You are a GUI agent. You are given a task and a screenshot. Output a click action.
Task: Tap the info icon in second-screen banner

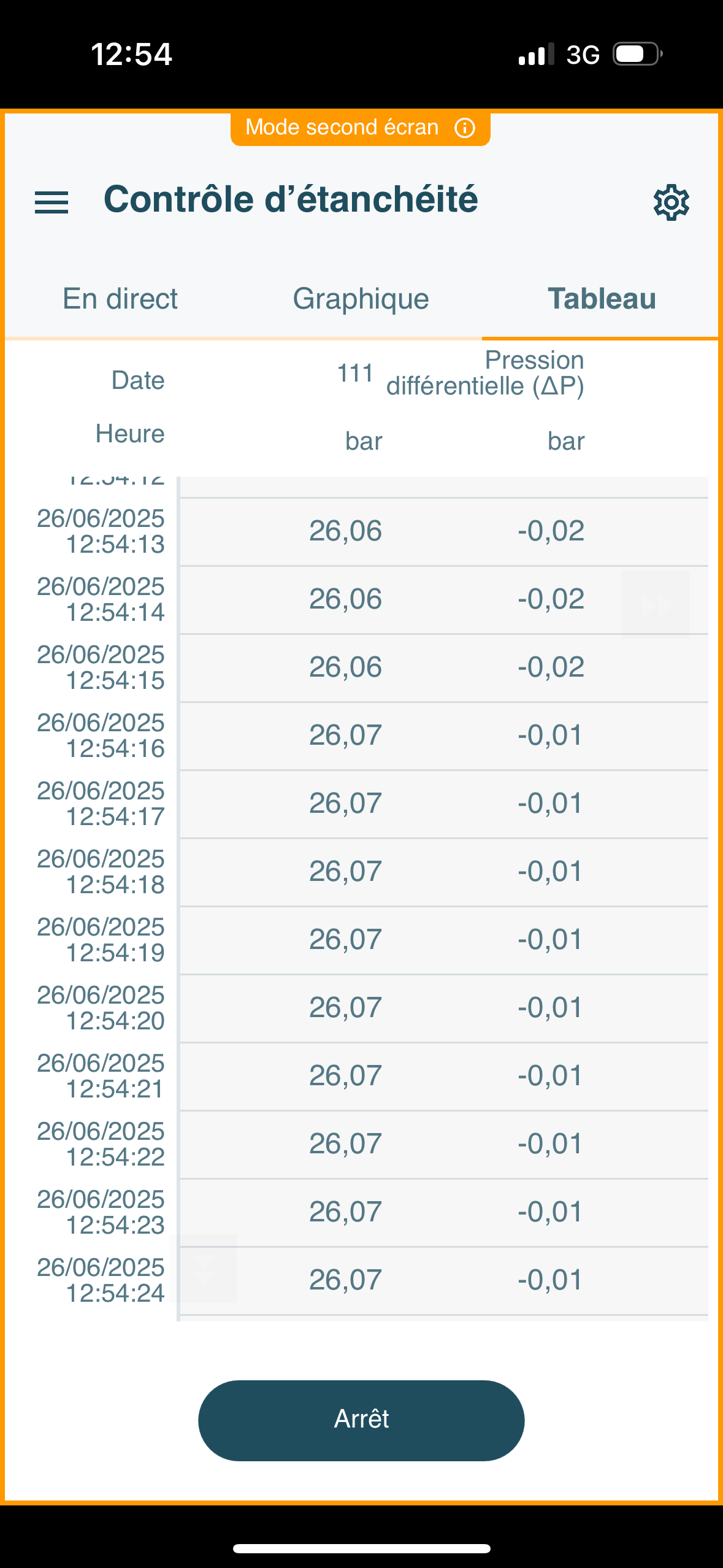click(464, 128)
